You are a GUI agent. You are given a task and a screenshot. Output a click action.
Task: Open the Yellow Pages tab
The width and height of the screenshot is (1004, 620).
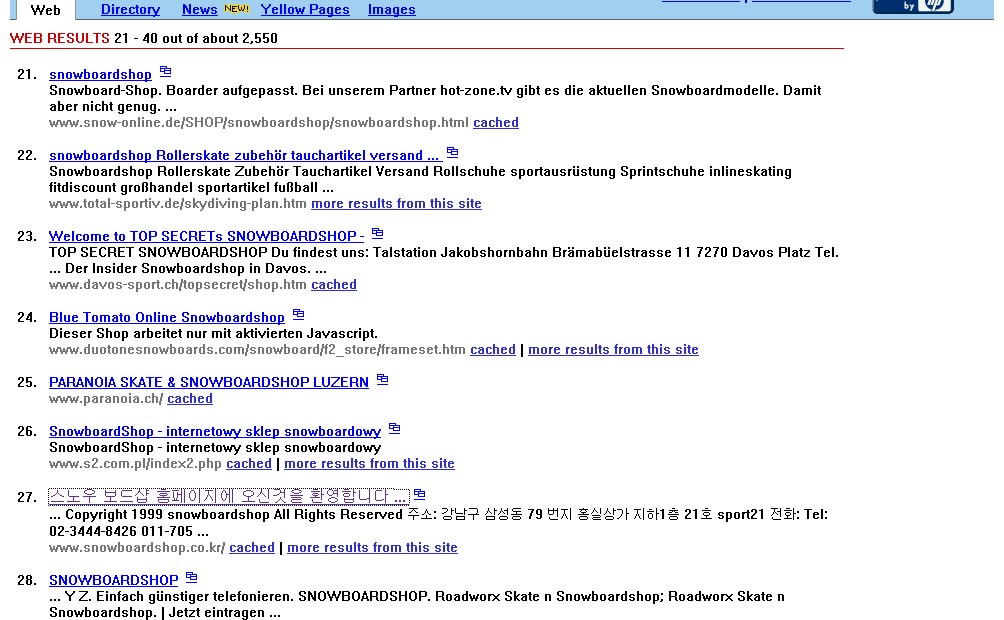click(x=305, y=10)
